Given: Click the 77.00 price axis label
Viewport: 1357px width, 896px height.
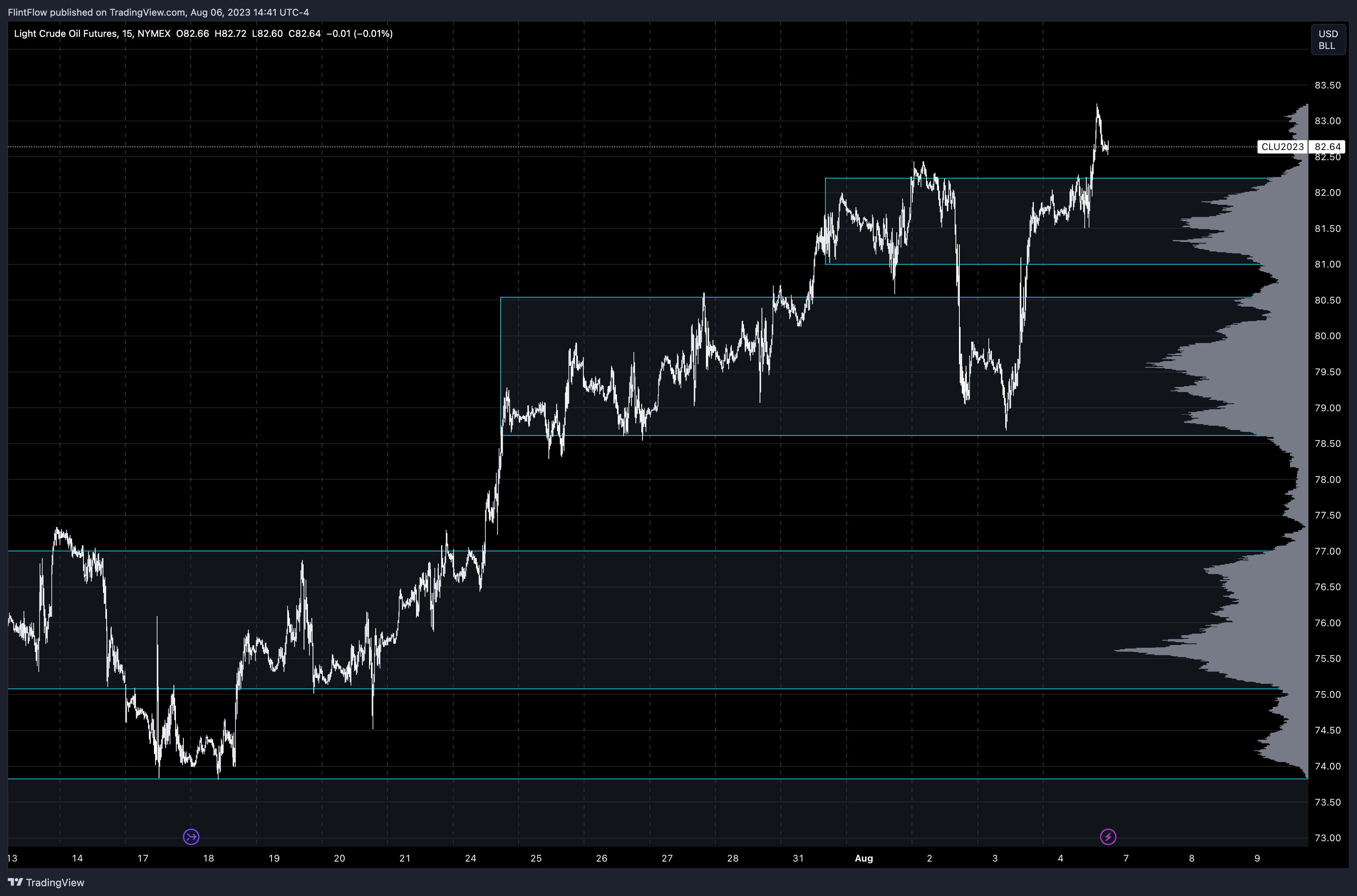Looking at the screenshot, I should pos(1327,551).
